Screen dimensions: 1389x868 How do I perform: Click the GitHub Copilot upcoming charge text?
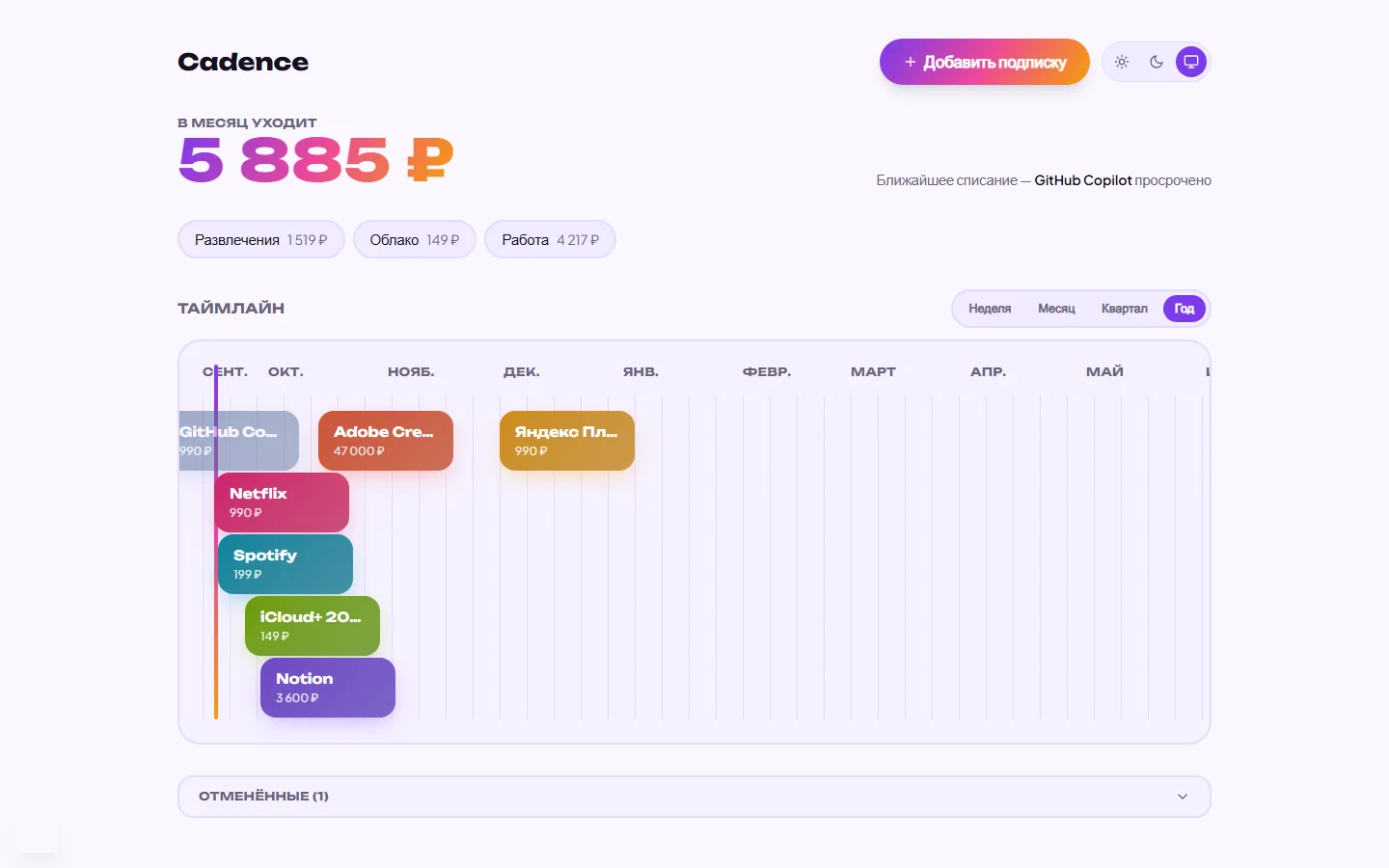tap(1082, 180)
